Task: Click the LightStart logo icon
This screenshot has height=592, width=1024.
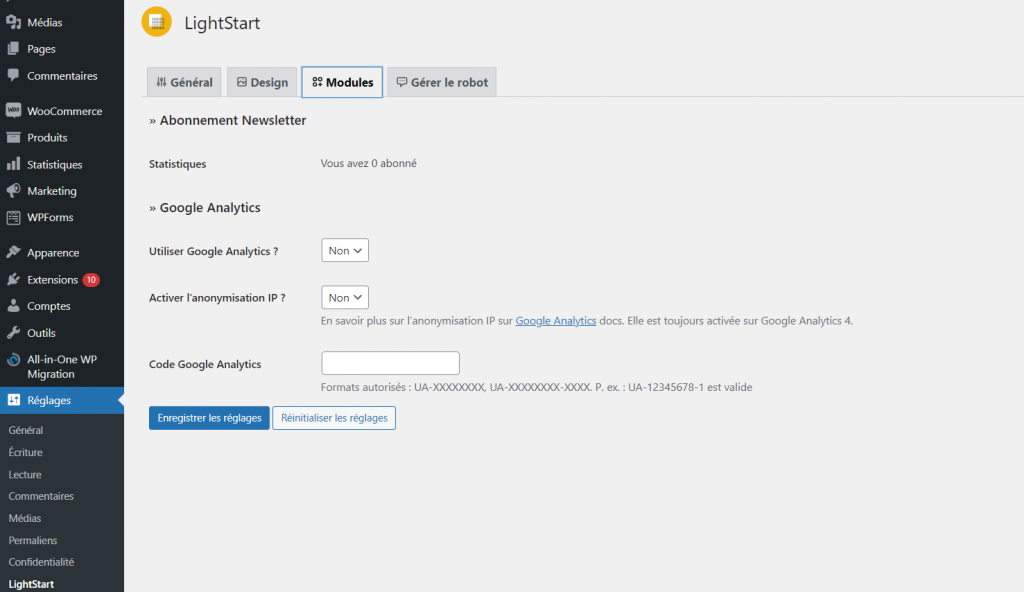Action: click(x=157, y=22)
